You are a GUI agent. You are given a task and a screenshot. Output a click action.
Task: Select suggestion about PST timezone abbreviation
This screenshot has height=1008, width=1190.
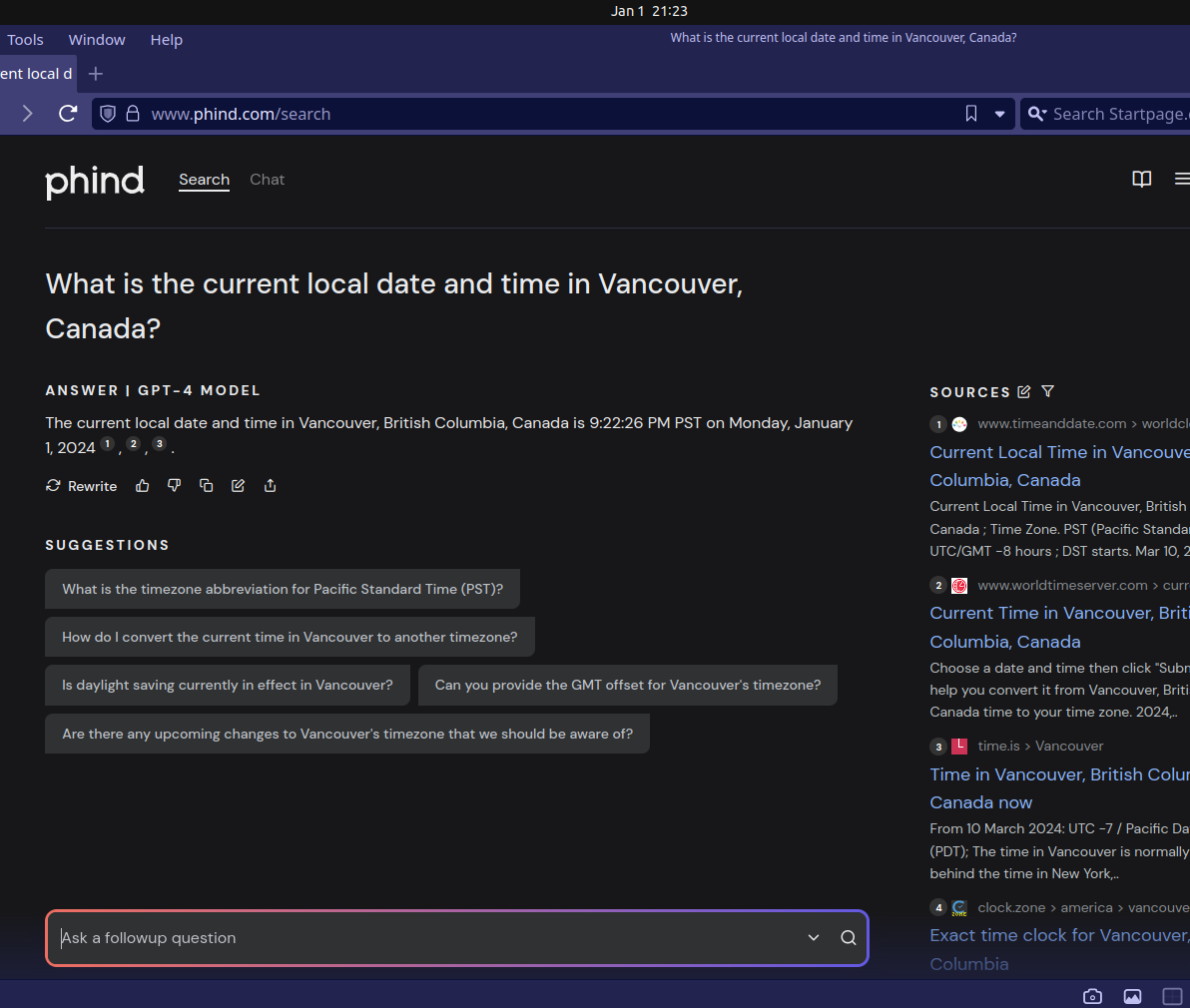(x=283, y=589)
